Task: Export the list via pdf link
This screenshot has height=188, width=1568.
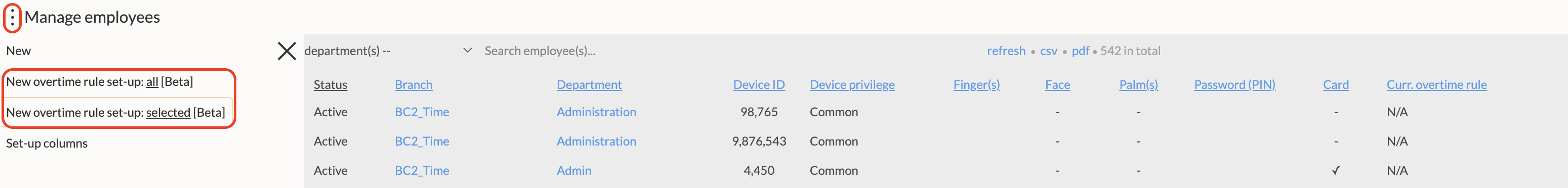Action: pos(1081,51)
